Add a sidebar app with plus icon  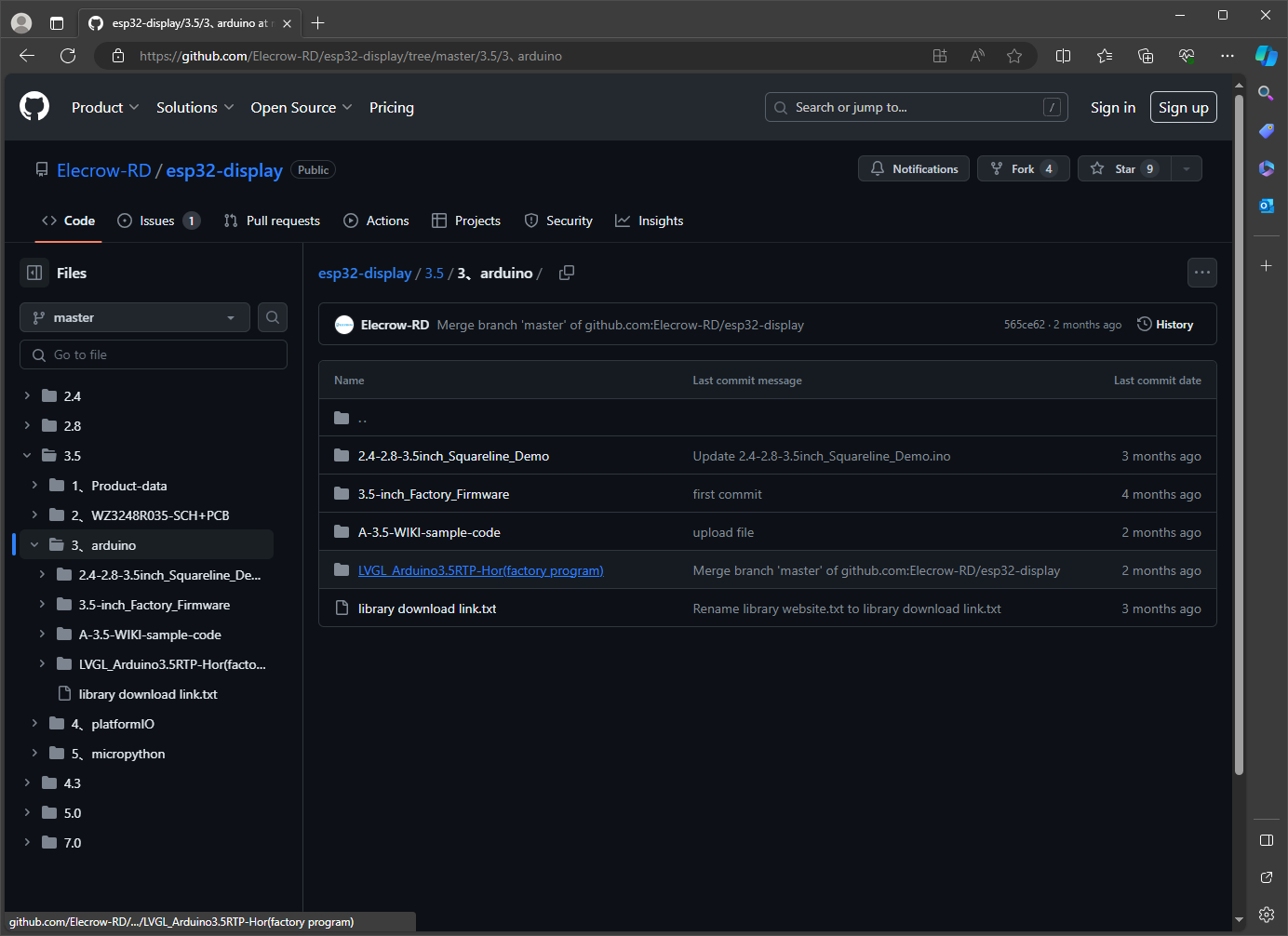[1266, 266]
